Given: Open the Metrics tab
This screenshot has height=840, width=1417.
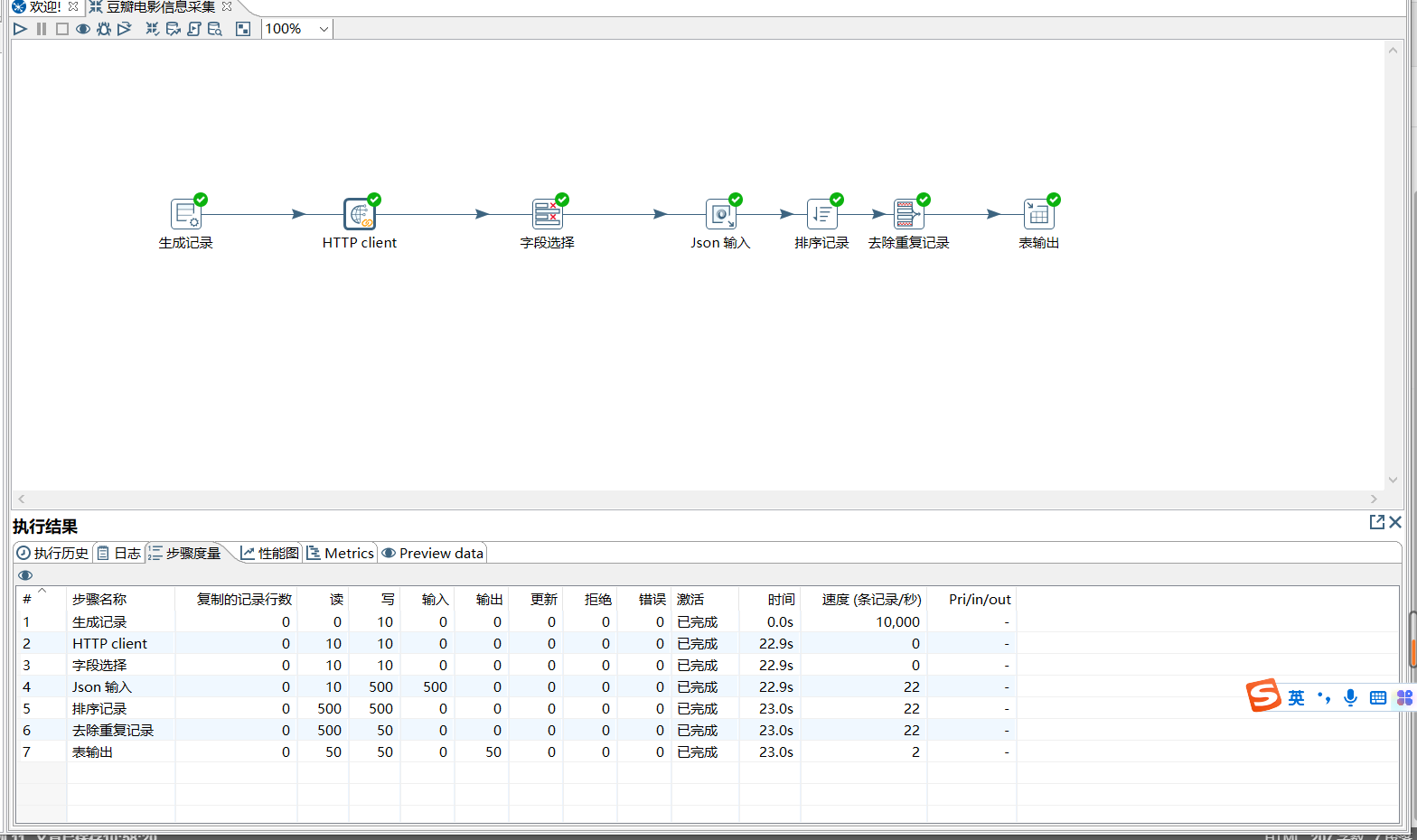Looking at the screenshot, I should pos(340,553).
